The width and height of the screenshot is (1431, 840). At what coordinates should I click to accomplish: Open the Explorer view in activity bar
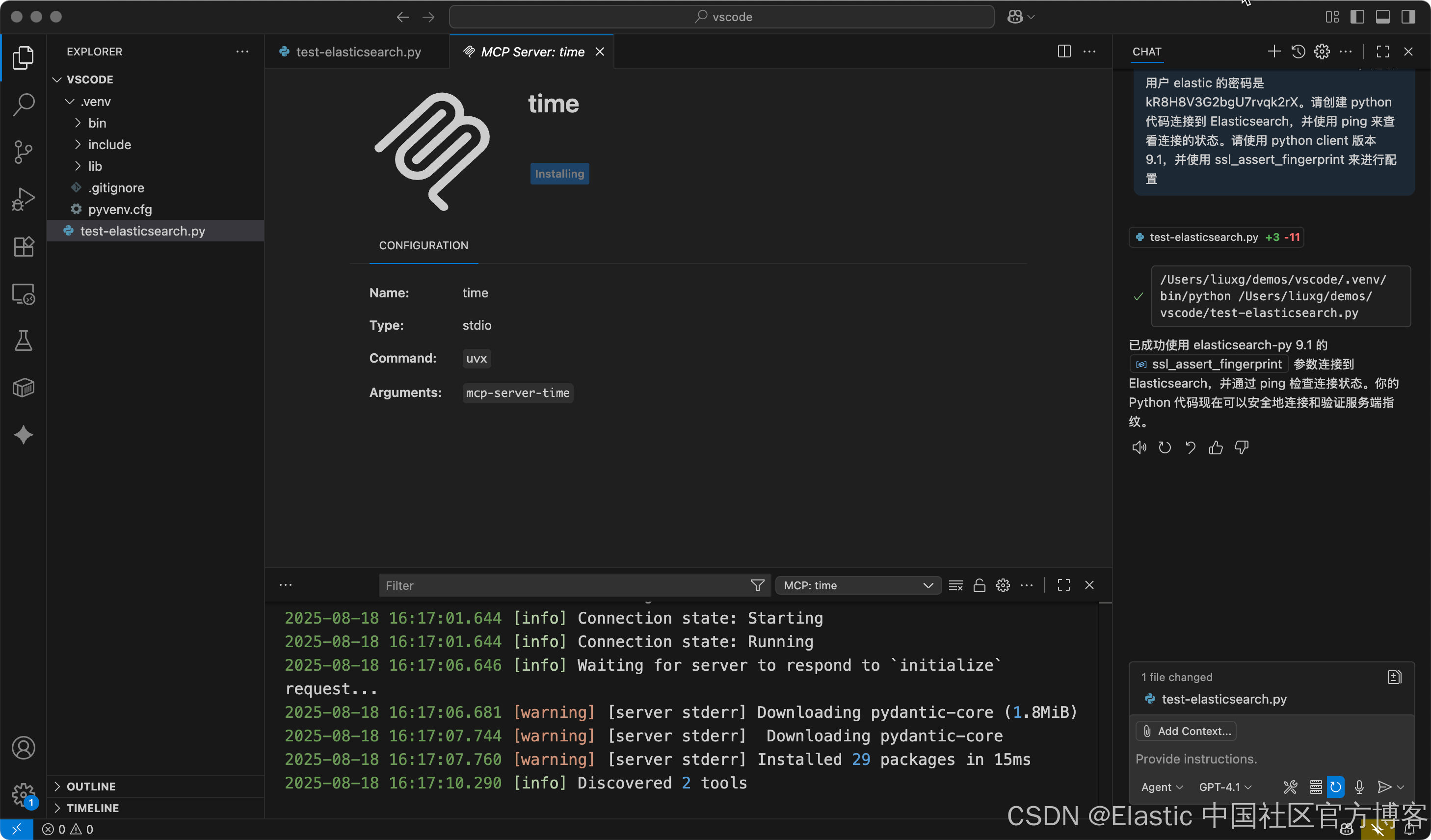click(x=23, y=57)
